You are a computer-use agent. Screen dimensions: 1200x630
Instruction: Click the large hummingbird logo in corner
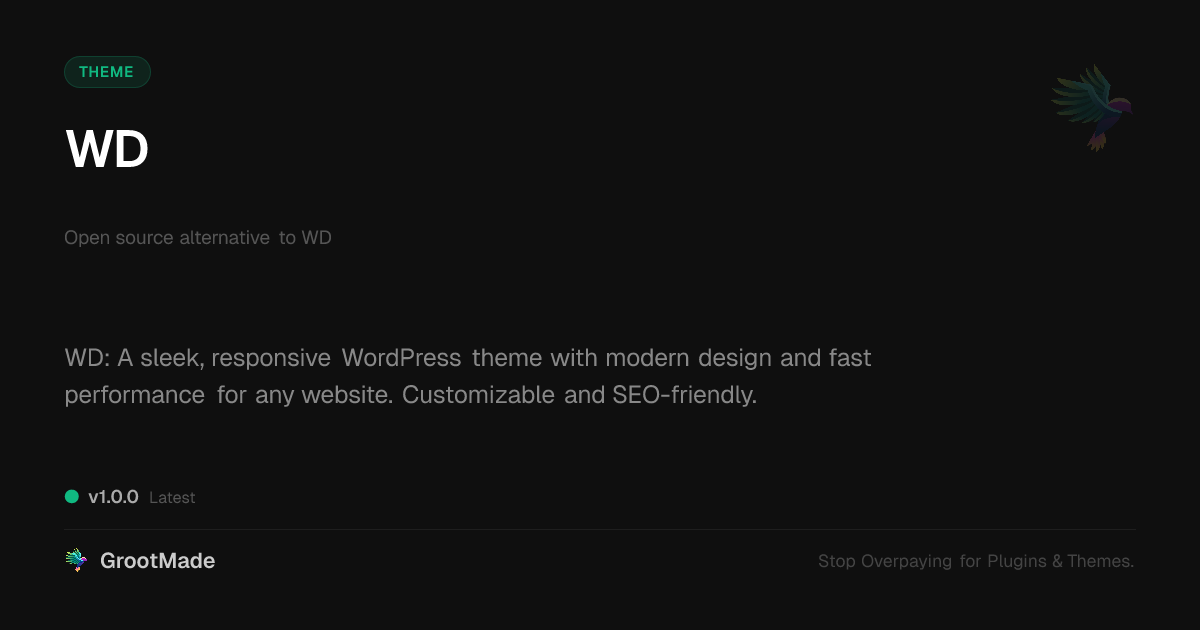(1092, 107)
